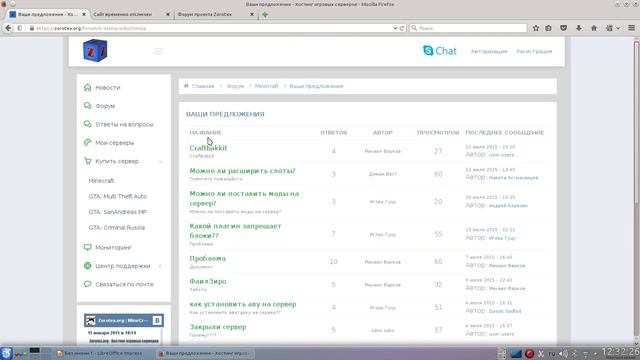Open Ответы на вопросы sidebar item
Image resolution: width=640 pixels, height=360 pixels.
tap(124, 124)
